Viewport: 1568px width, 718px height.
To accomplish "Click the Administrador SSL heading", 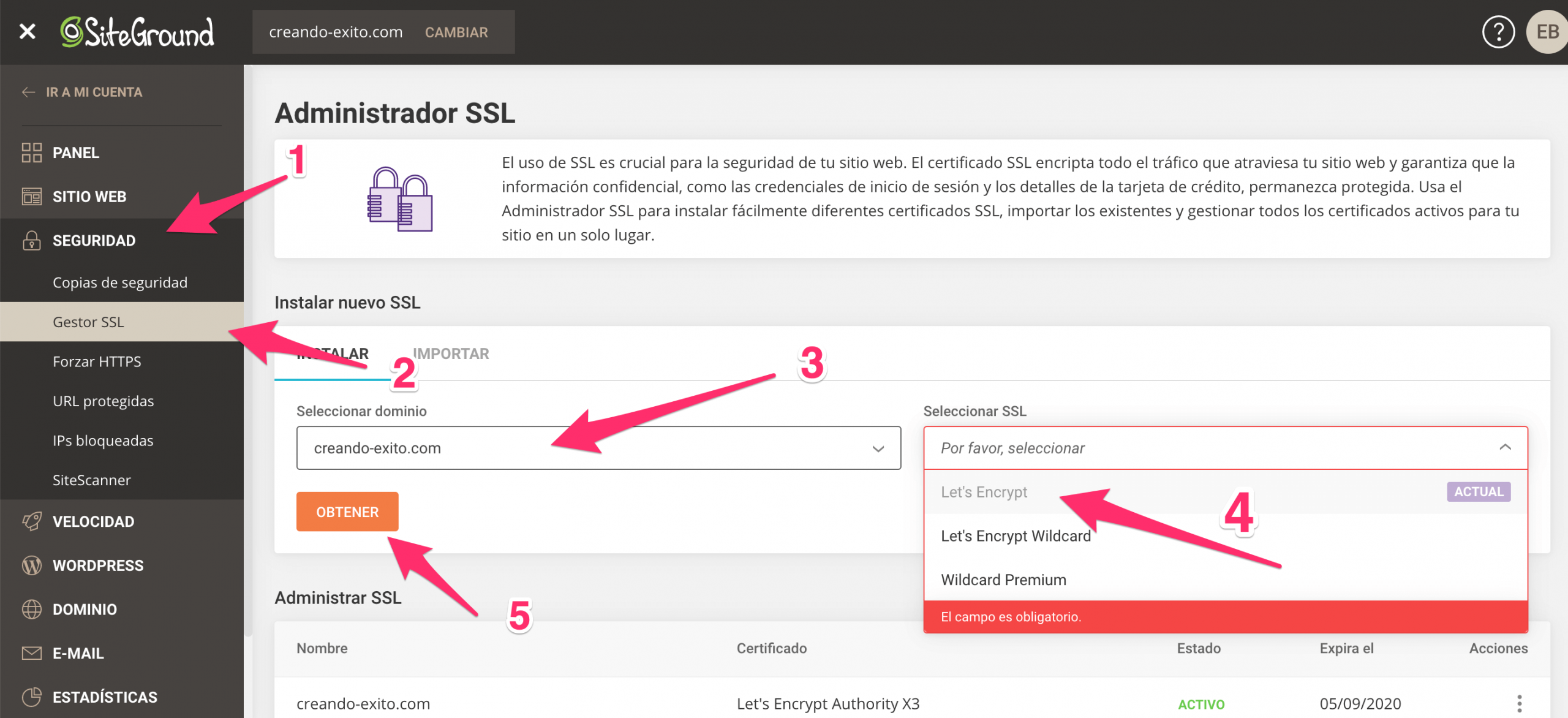I will (x=395, y=113).
